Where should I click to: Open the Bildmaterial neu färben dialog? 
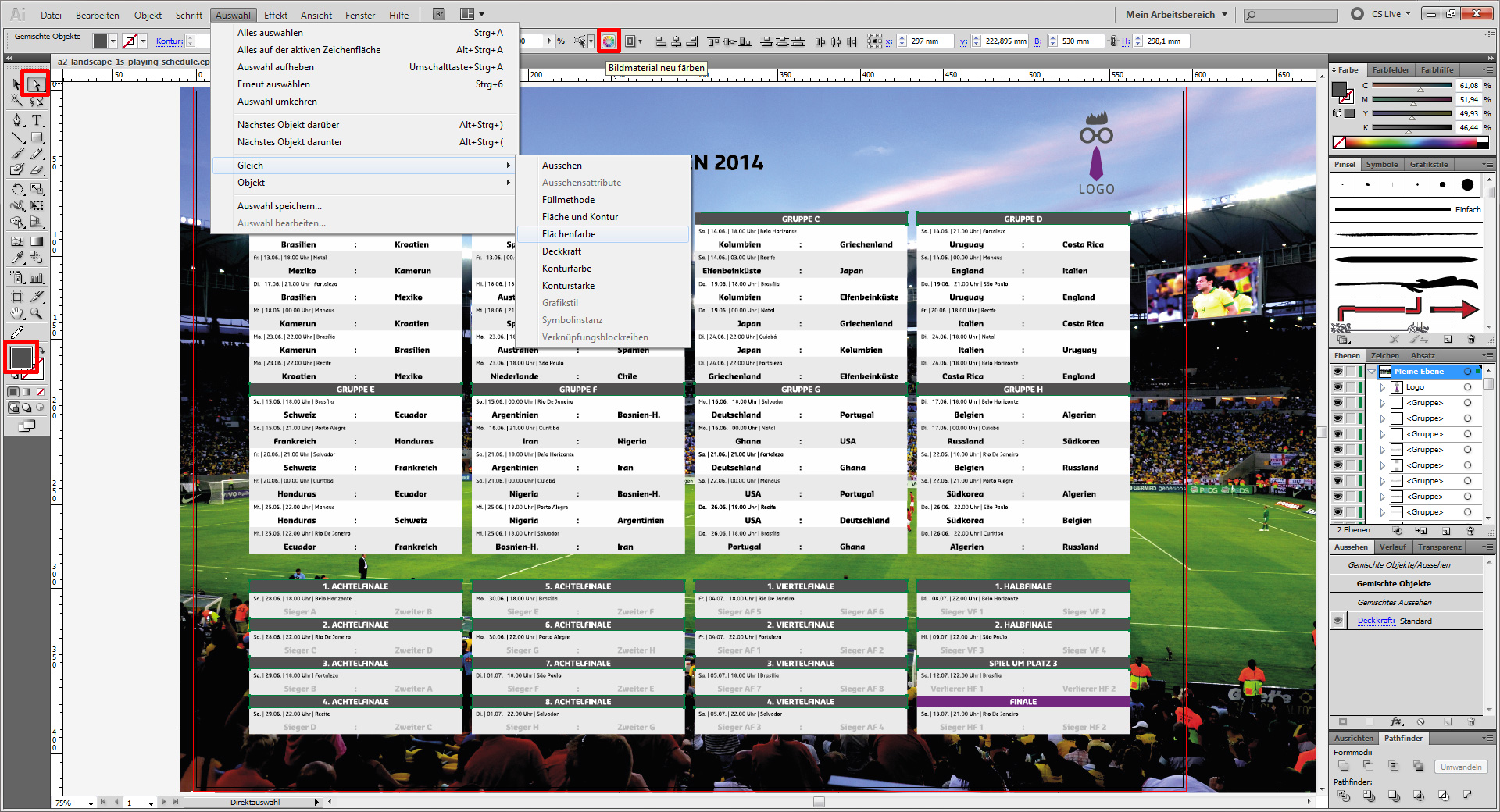(609, 40)
